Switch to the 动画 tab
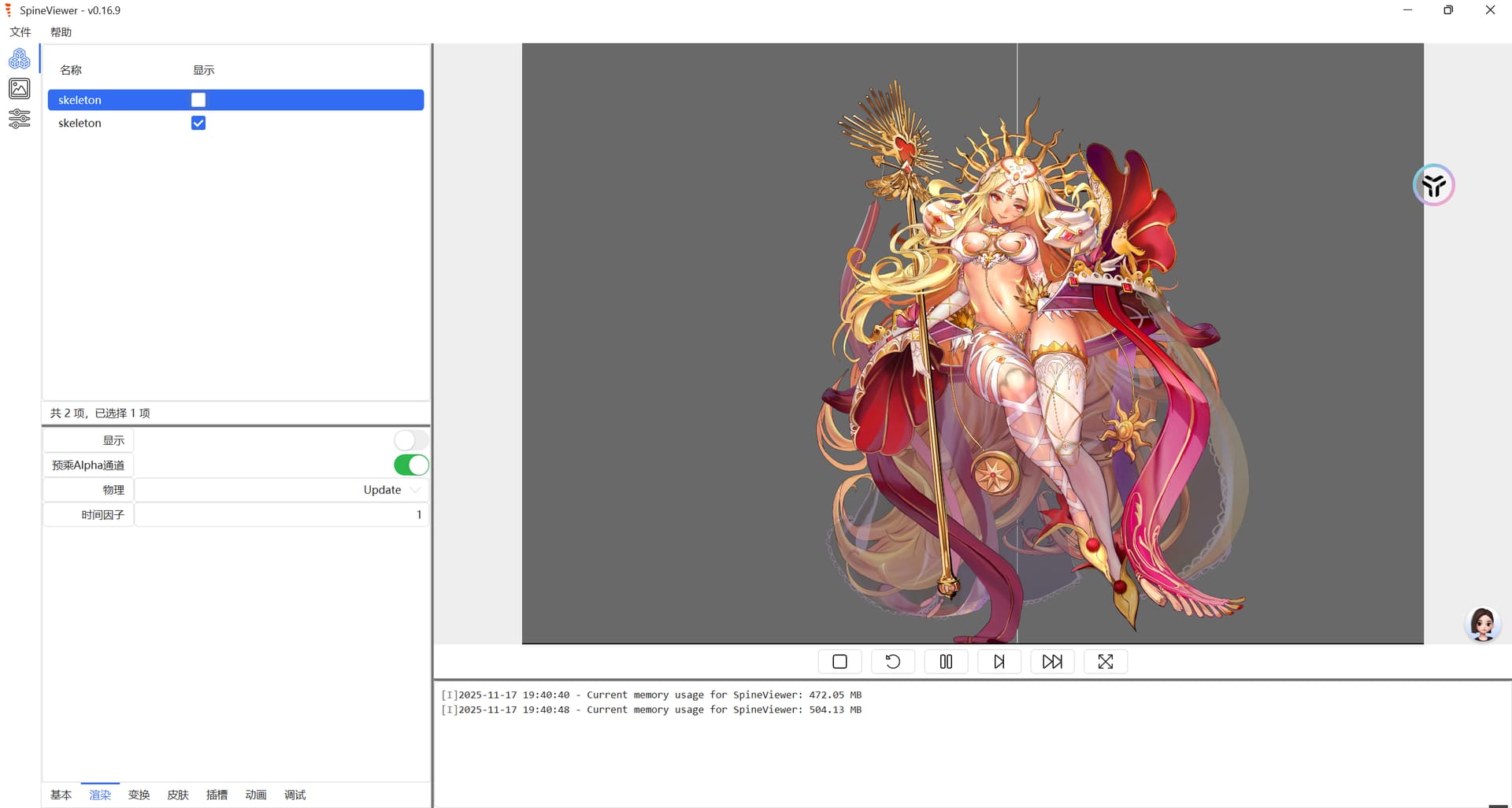 tap(256, 795)
